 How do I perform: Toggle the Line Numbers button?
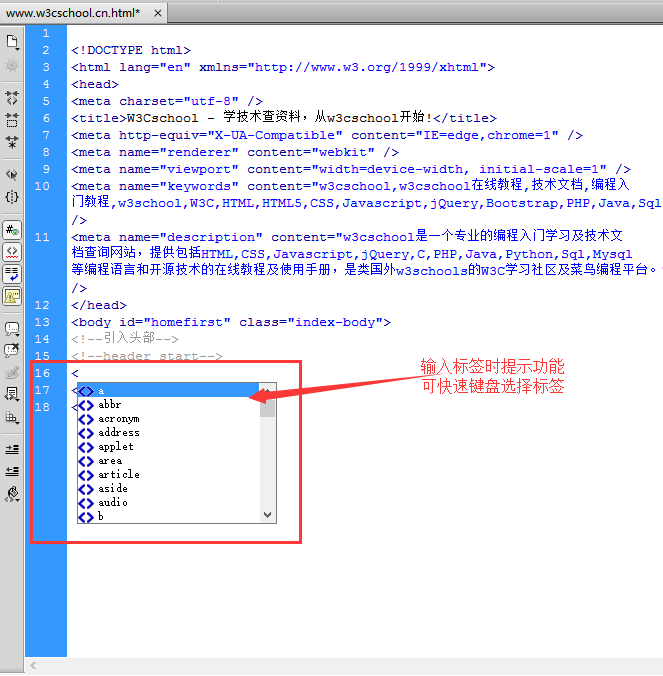[12, 230]
